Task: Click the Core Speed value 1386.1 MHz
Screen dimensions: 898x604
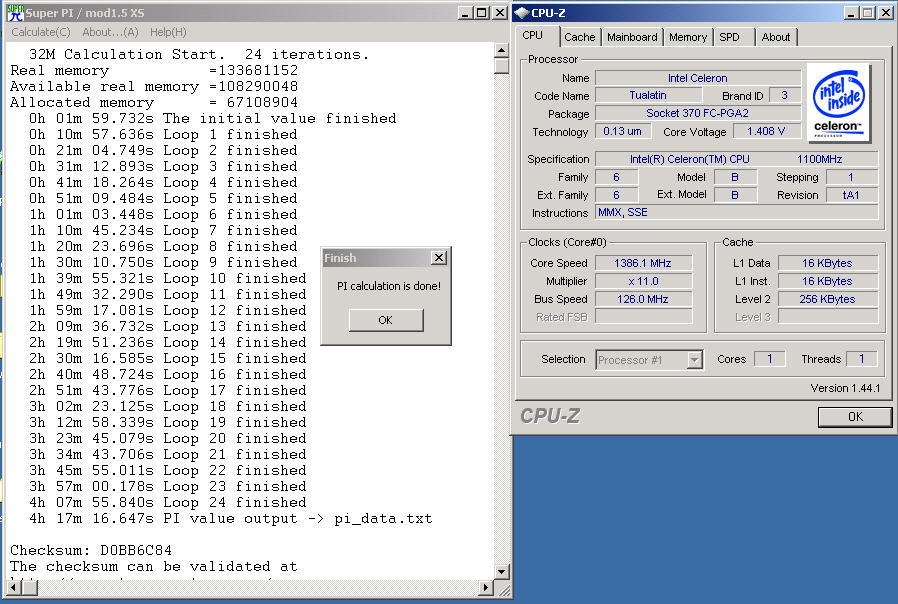Action: click(643, 263)
